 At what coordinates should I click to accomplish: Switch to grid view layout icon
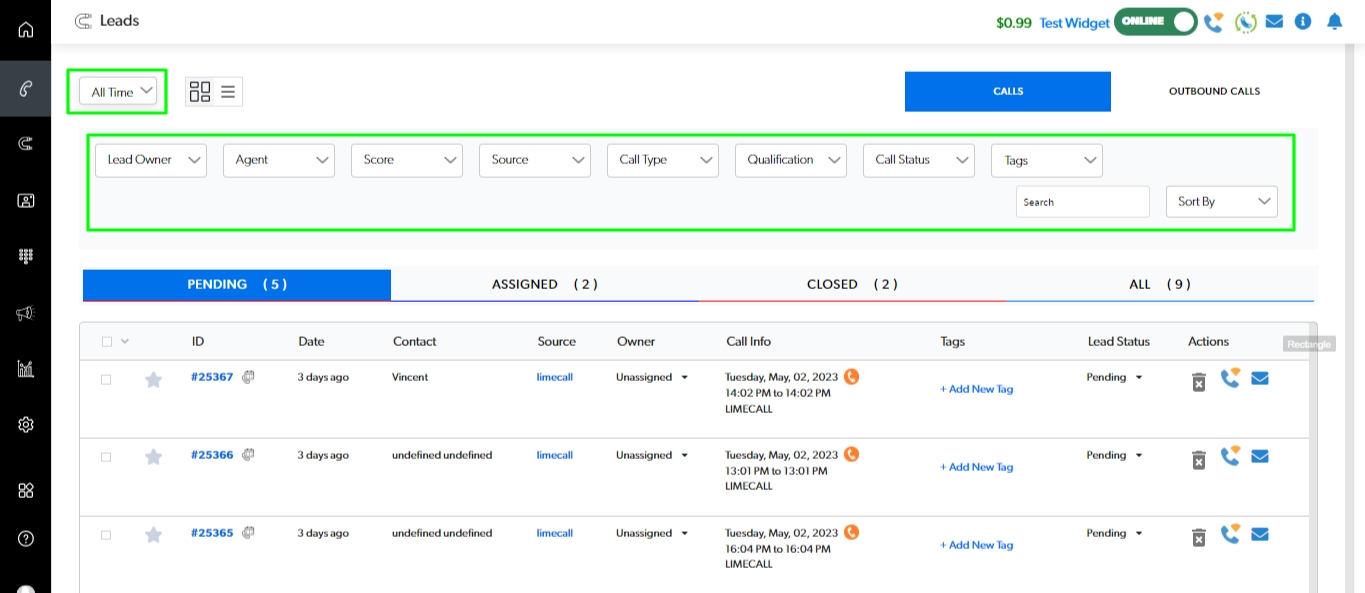[x=200, y=92]
